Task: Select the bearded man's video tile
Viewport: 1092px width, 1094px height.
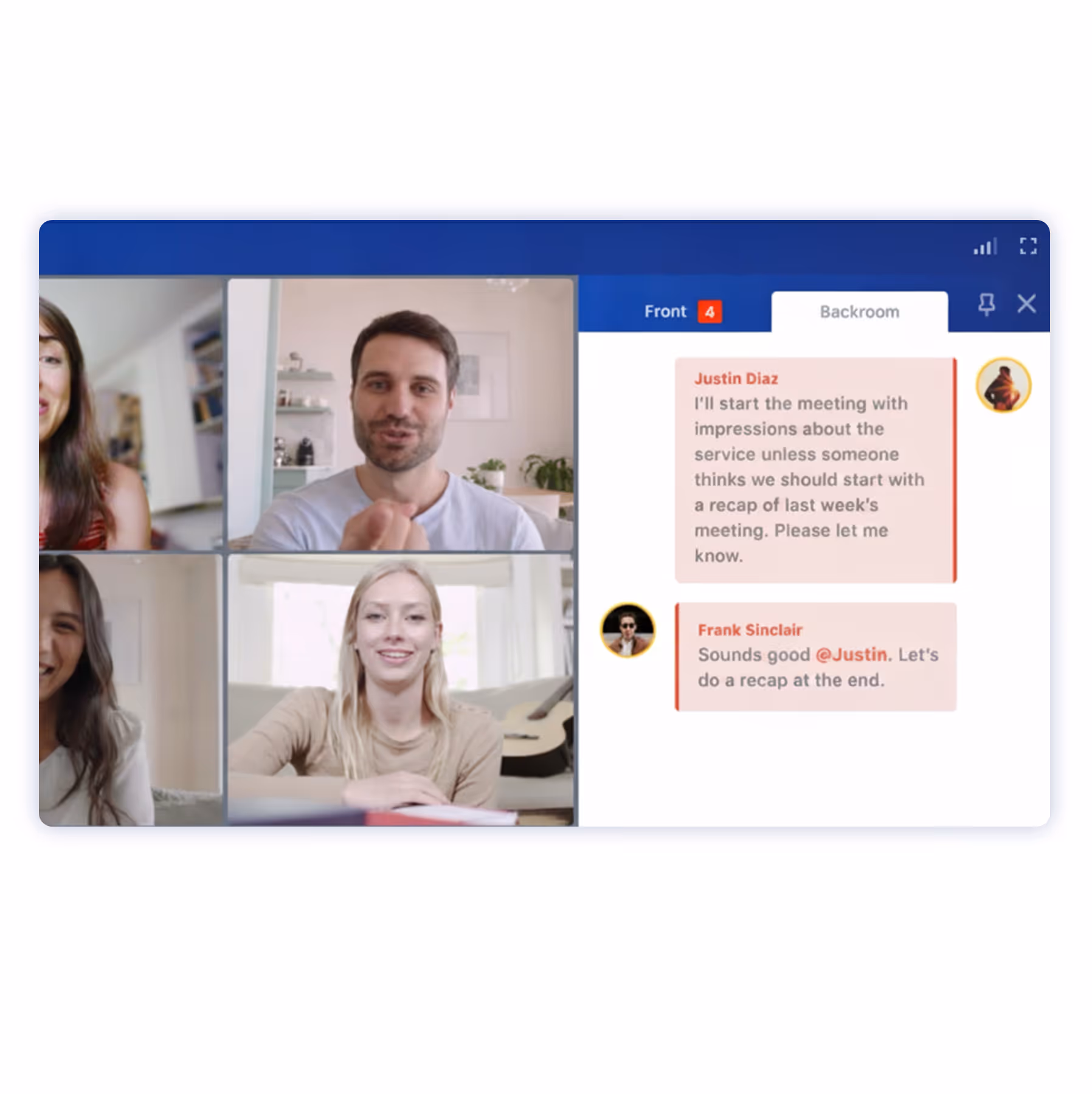Action: click(x=401, y=415)
